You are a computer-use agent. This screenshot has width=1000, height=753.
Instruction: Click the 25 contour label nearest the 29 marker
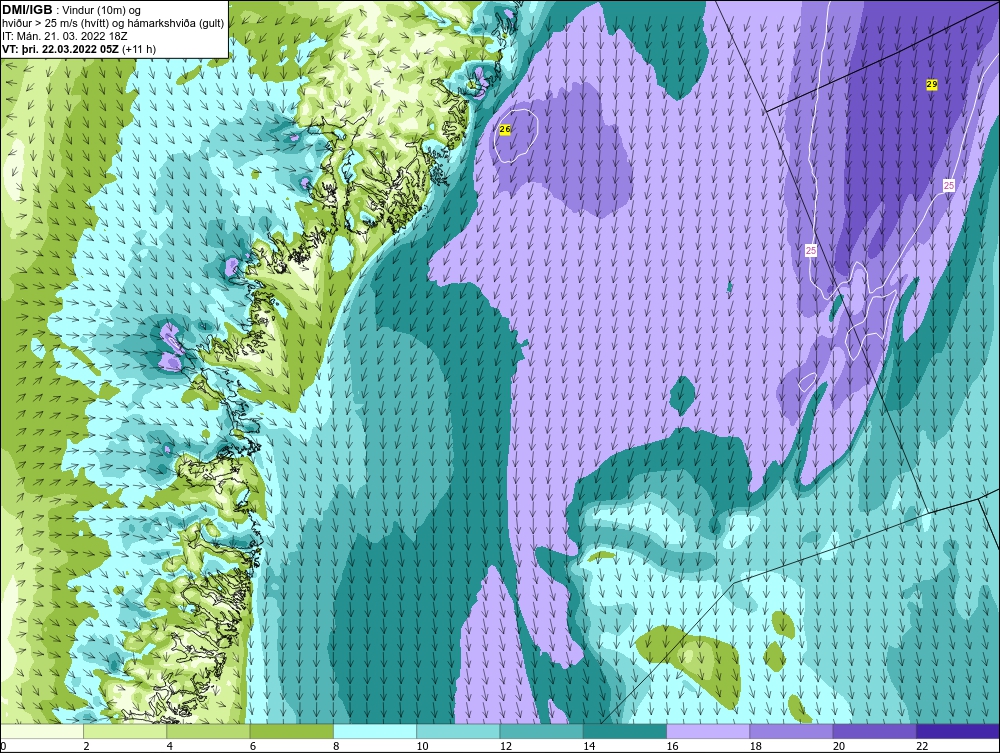949,186
